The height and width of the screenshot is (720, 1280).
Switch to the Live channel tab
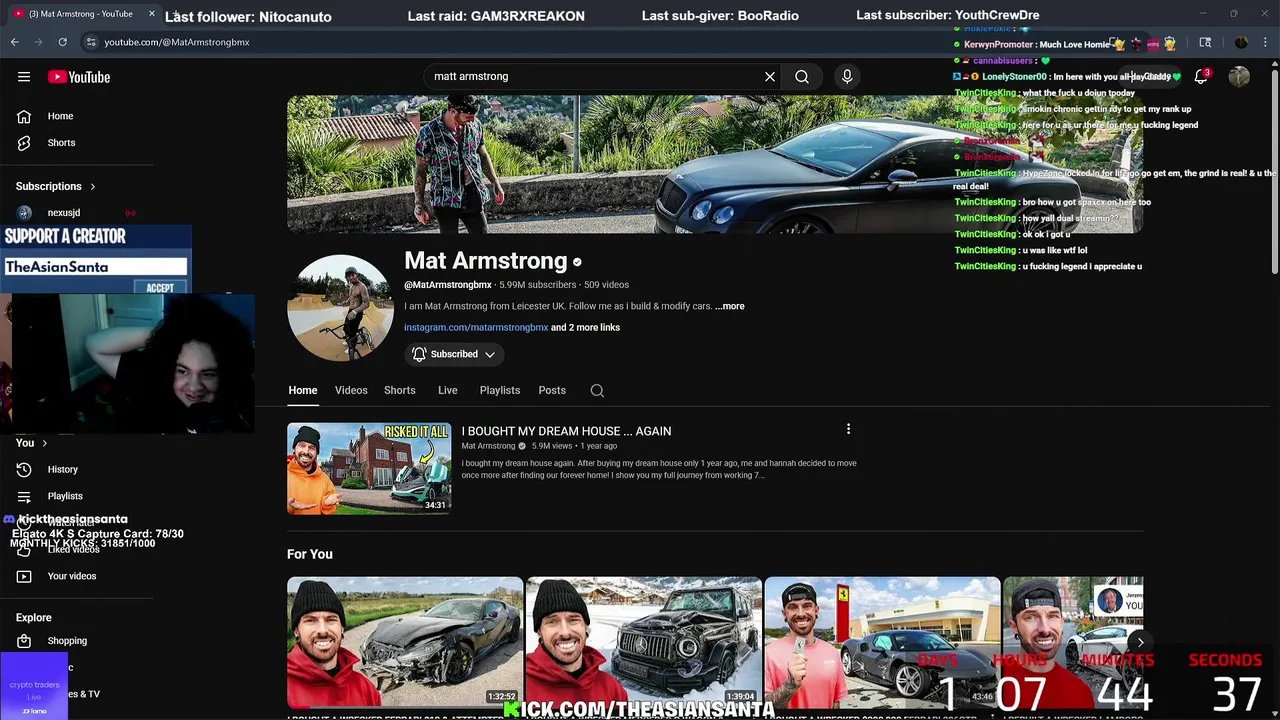pos(447,390)
